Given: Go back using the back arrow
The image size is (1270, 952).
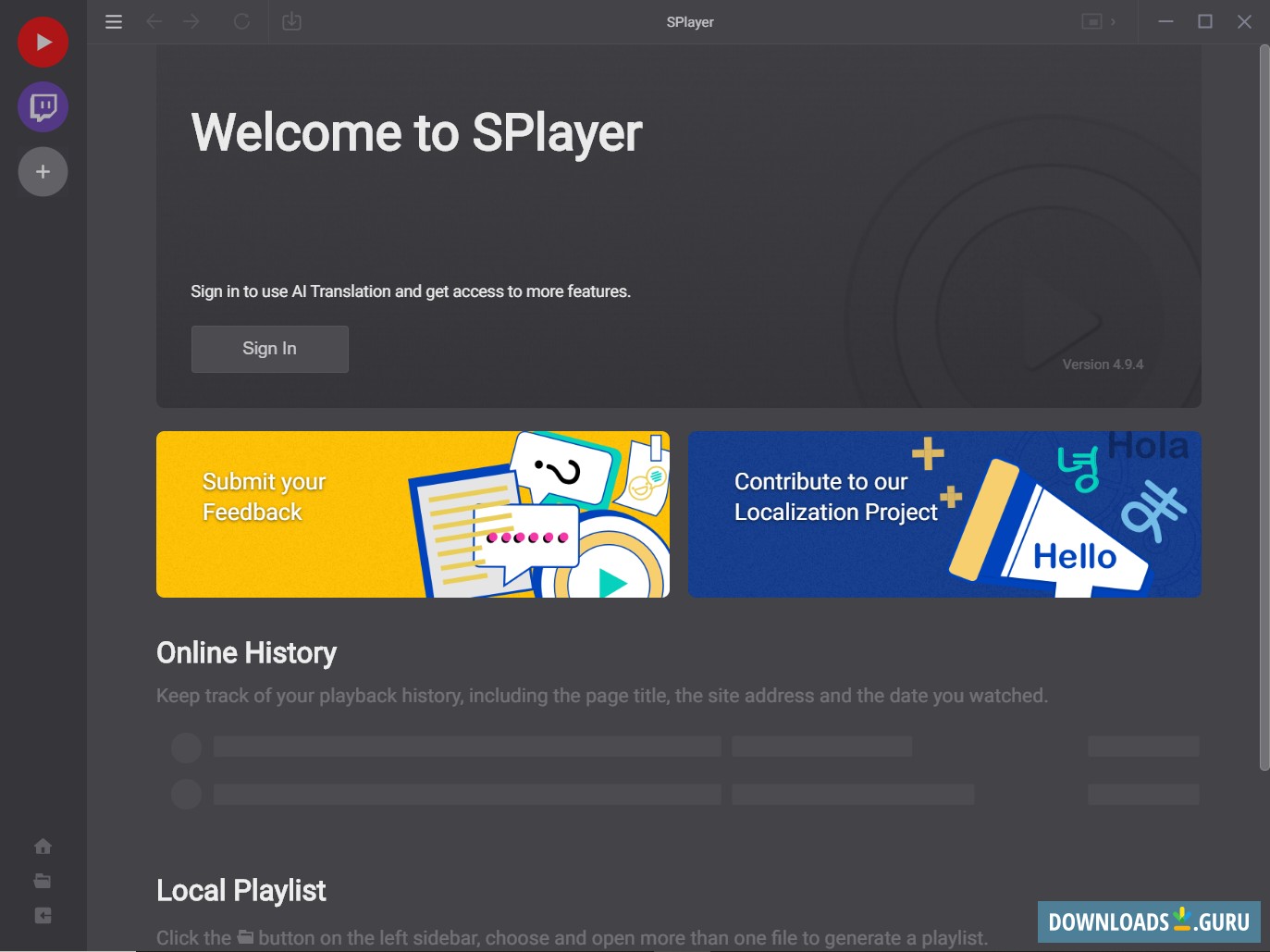Looking at the screenshot, I should pyautogui.click(x=154, y=21).
